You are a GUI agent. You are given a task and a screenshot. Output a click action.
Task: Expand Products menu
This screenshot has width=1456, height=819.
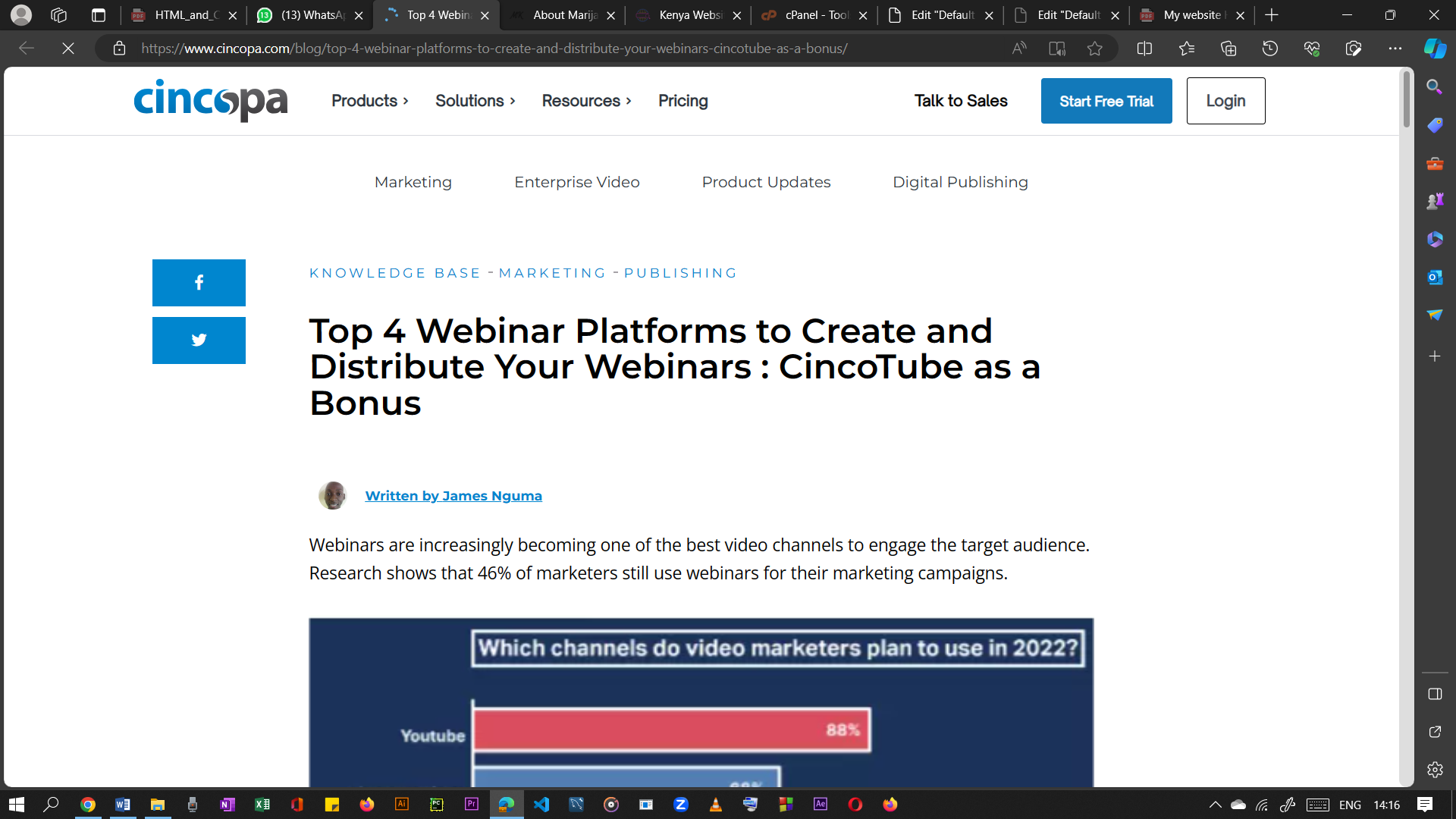pos(370,101)
